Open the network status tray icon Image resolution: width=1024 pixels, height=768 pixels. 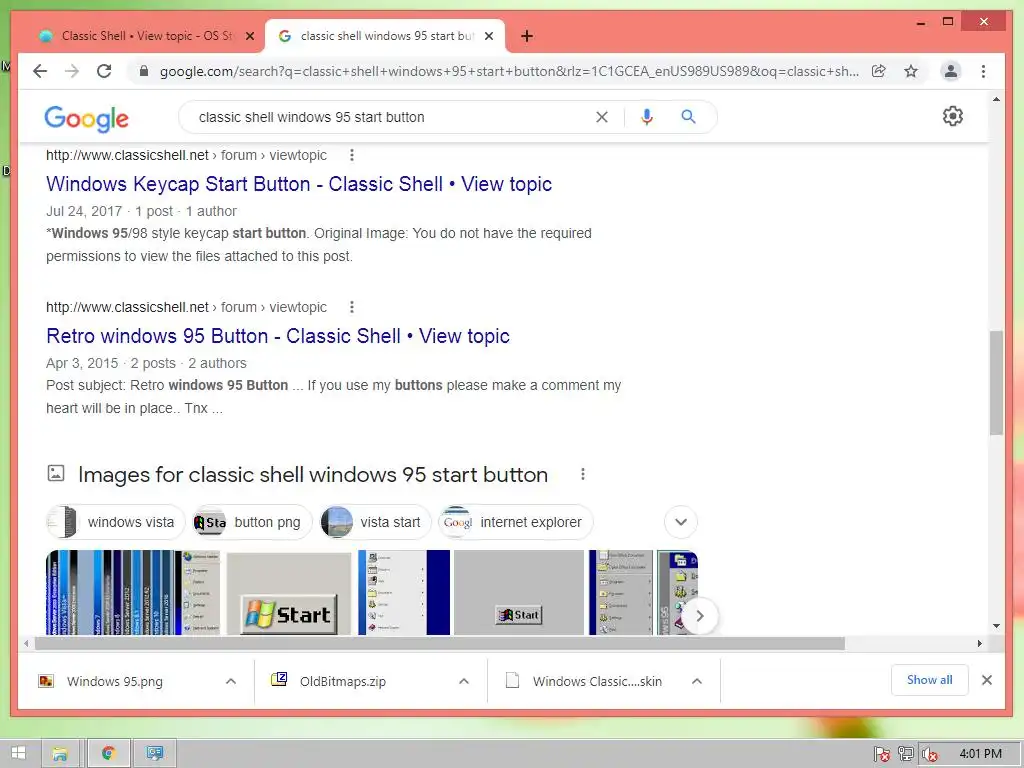click(905, 754)
